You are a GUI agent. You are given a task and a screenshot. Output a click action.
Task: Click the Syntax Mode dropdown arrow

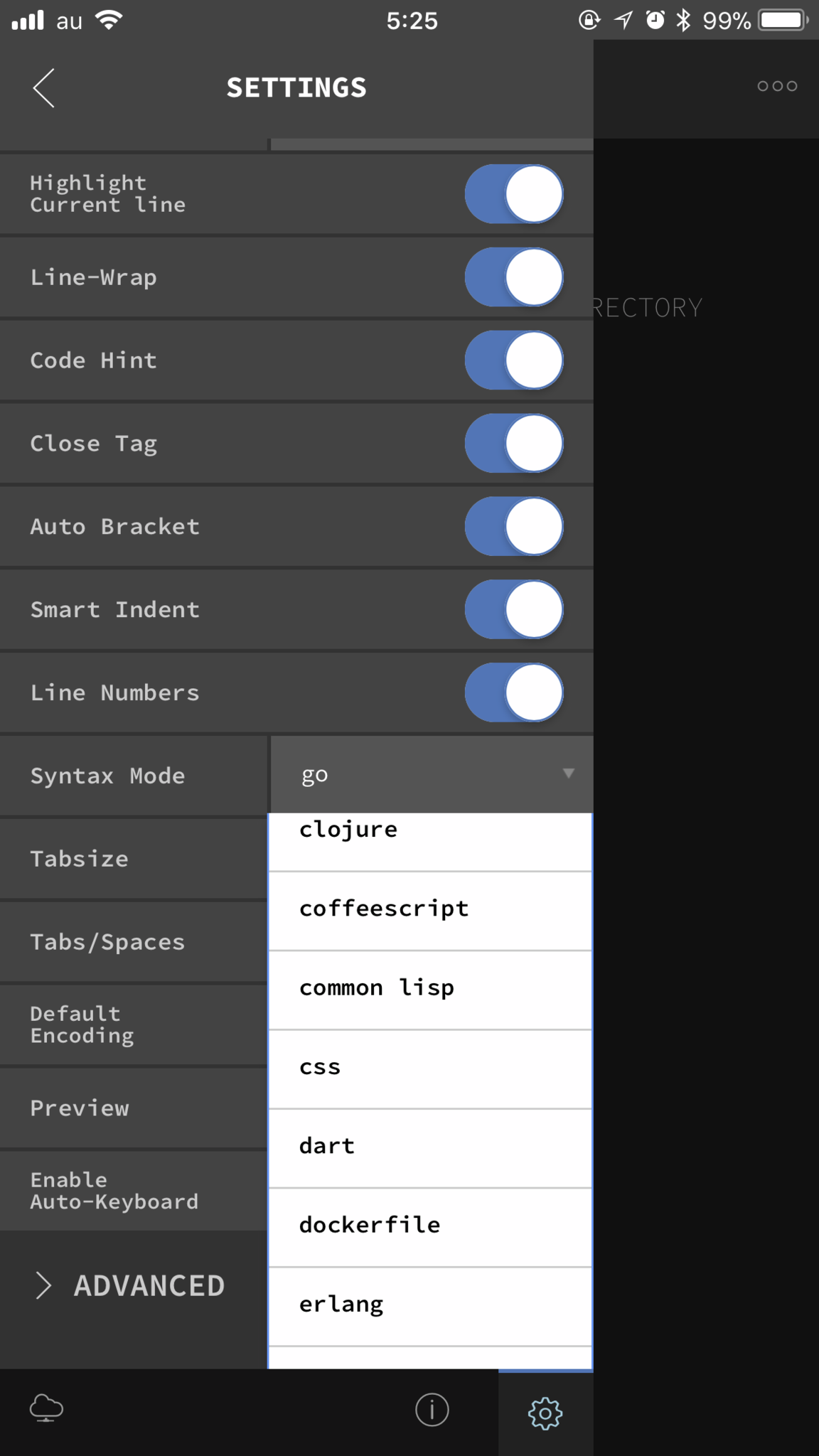pos(569,773)
